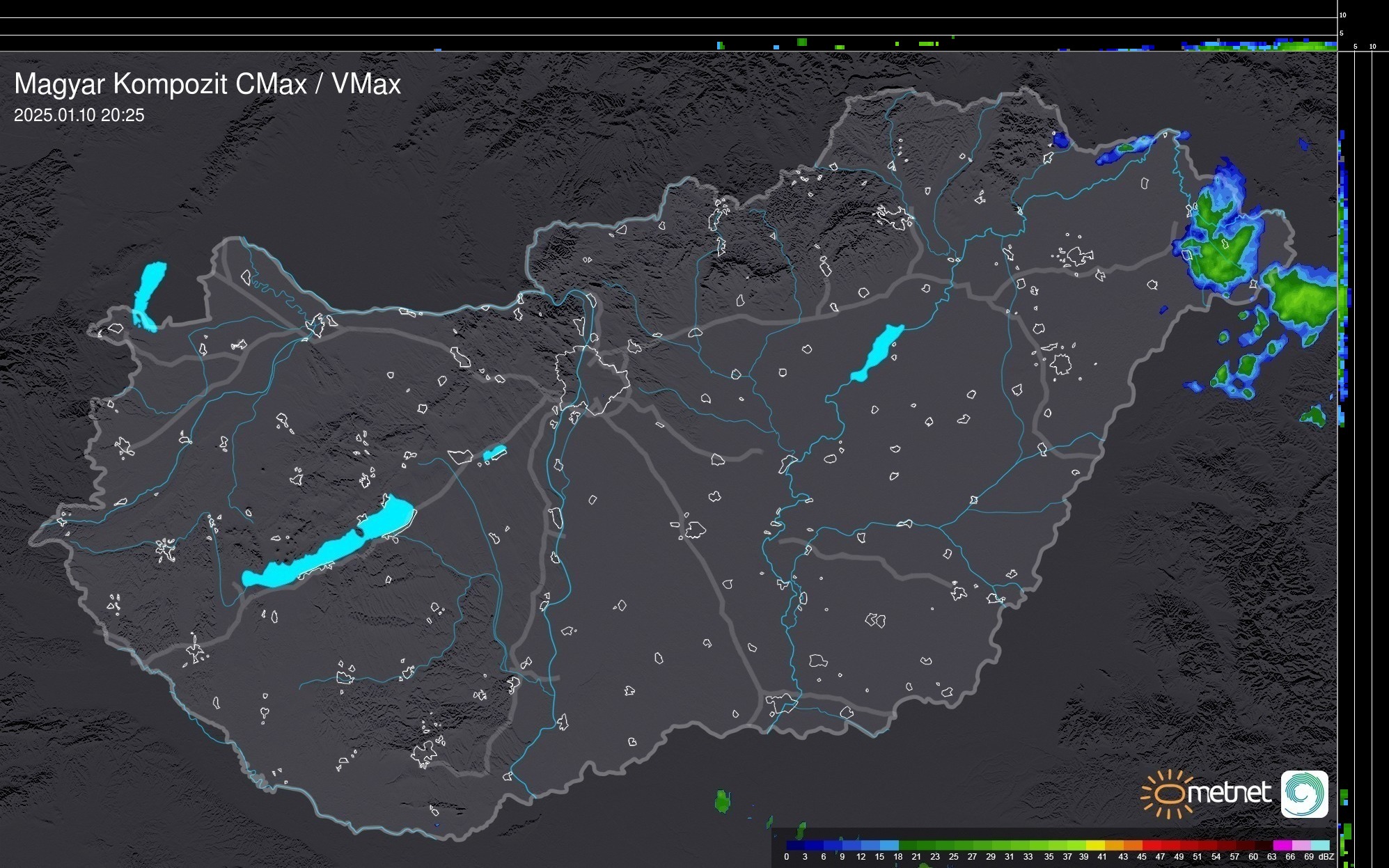
Task: Click the dark navy 0 dBZ legend swatch
Action: (x=795, y=845)
